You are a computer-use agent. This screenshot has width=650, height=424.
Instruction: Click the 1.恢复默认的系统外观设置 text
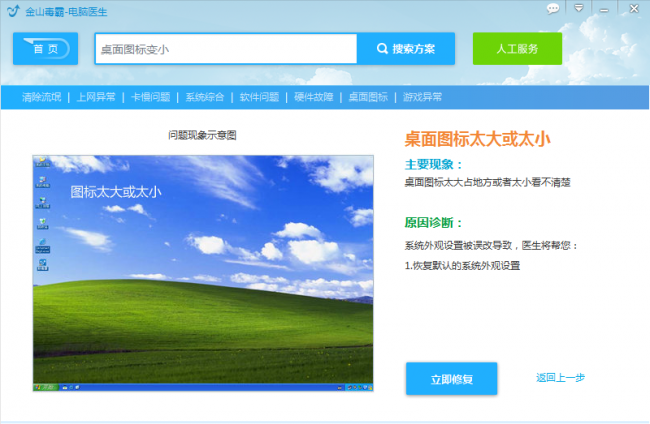coord(462,266)
